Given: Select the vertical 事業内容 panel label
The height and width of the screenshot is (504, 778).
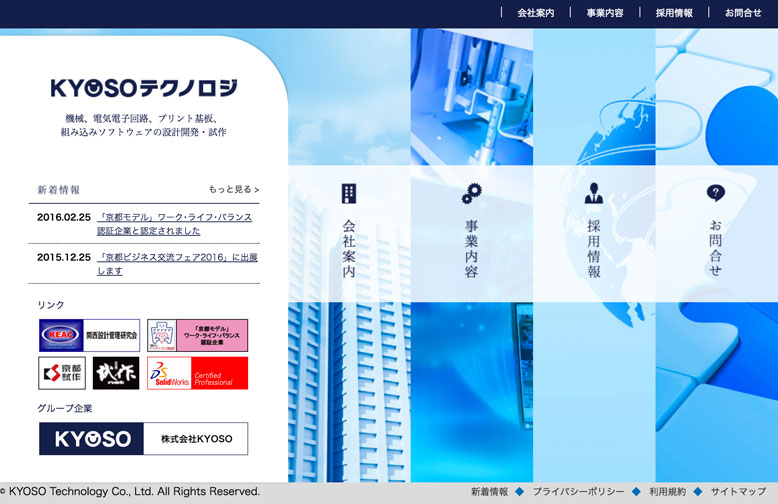Looking at the screenshot, I should coord(471,248).
